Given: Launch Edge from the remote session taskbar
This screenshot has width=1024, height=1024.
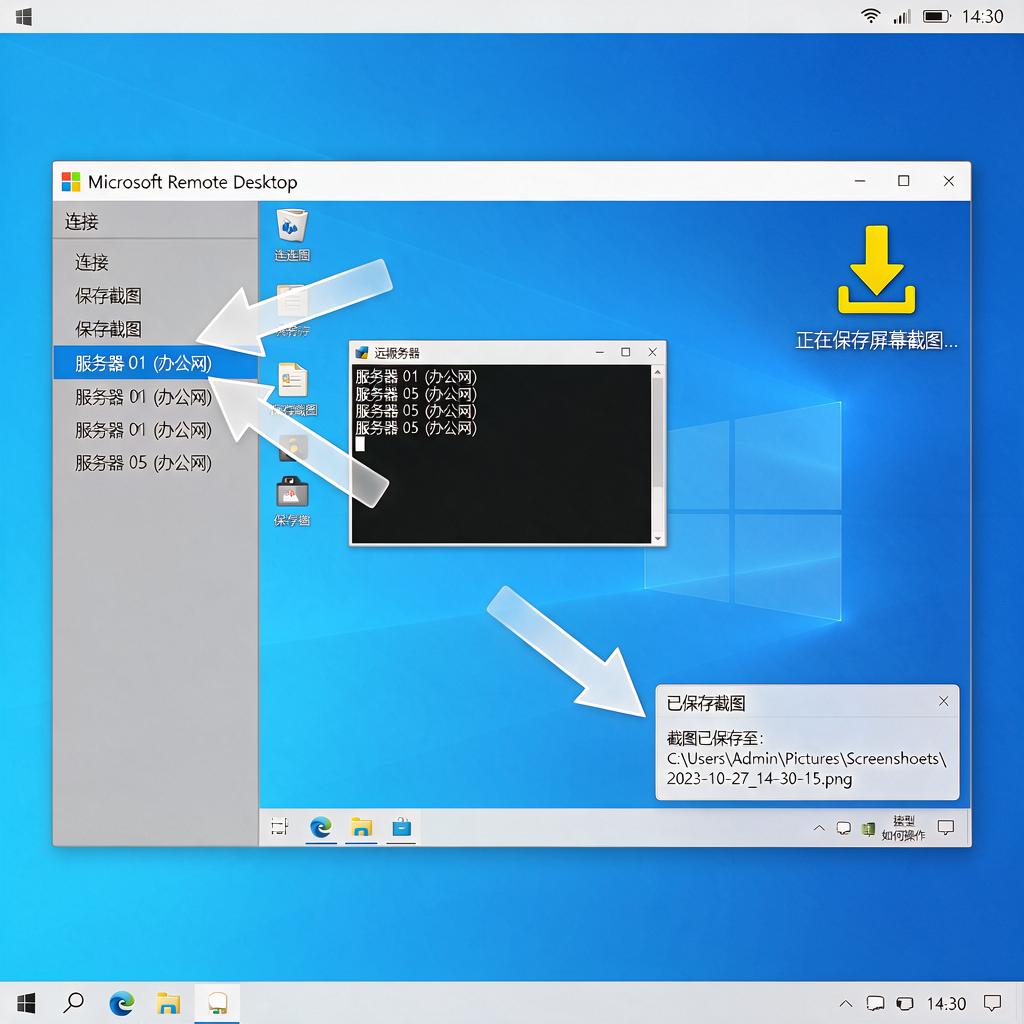Looking at the screenshot, I should pos(321,827).
